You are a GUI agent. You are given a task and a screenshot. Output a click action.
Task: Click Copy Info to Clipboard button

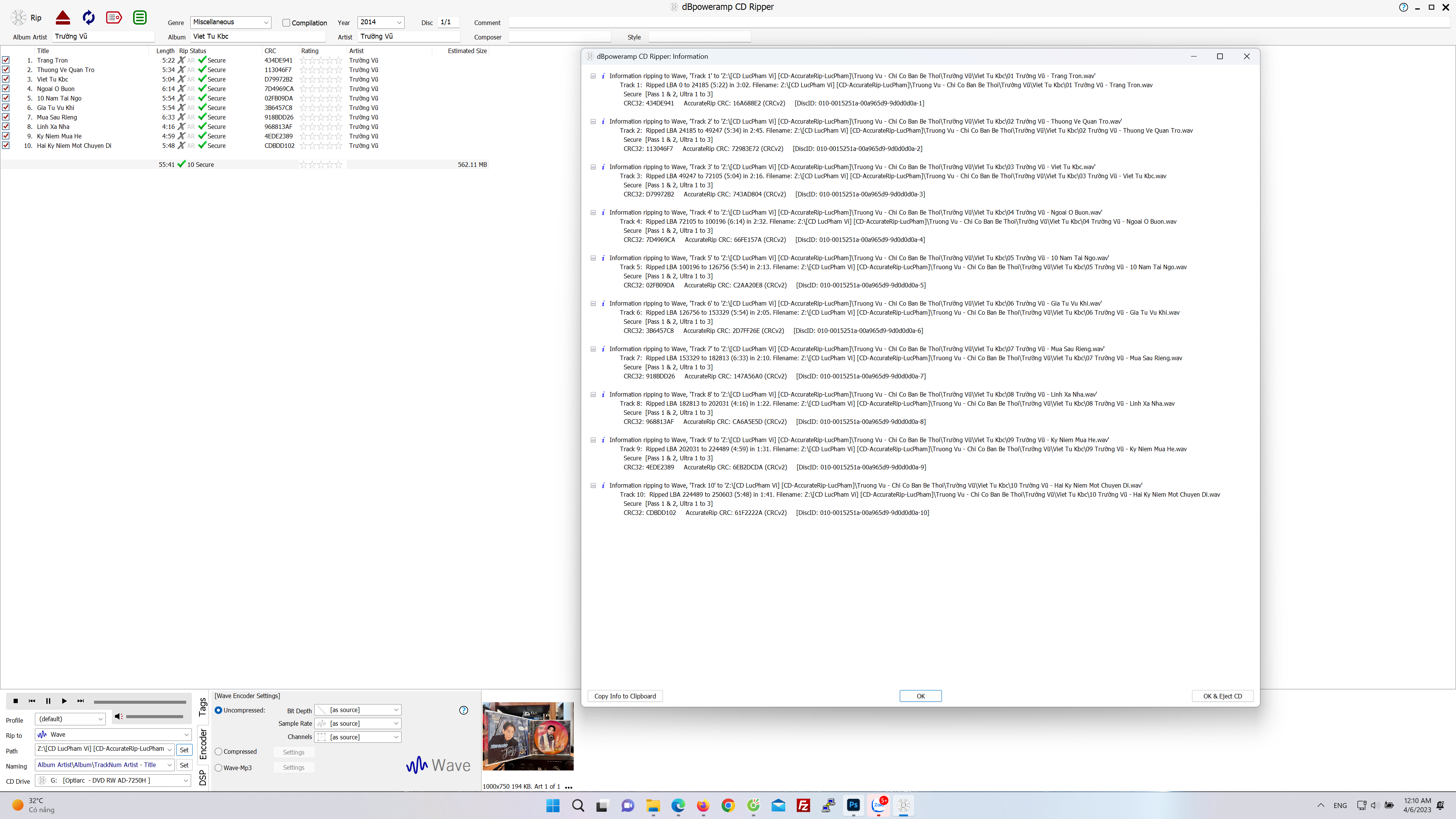coord(625,697)
